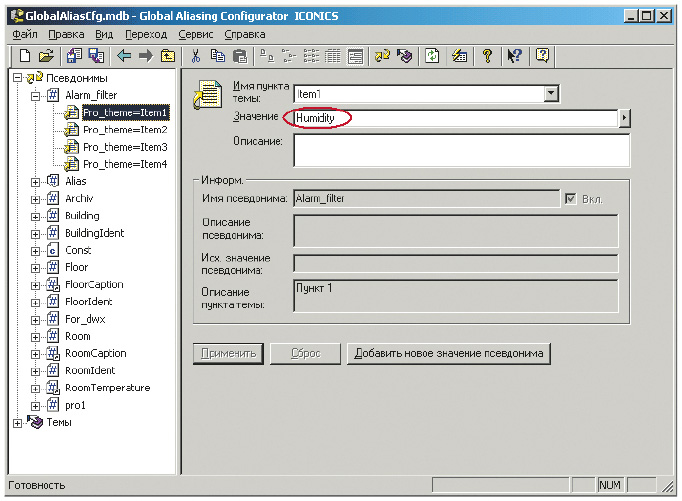This screenshot has height=501, width=682.
Task: Click into the Значение field containing Humidity
Action: pos(456,118)
